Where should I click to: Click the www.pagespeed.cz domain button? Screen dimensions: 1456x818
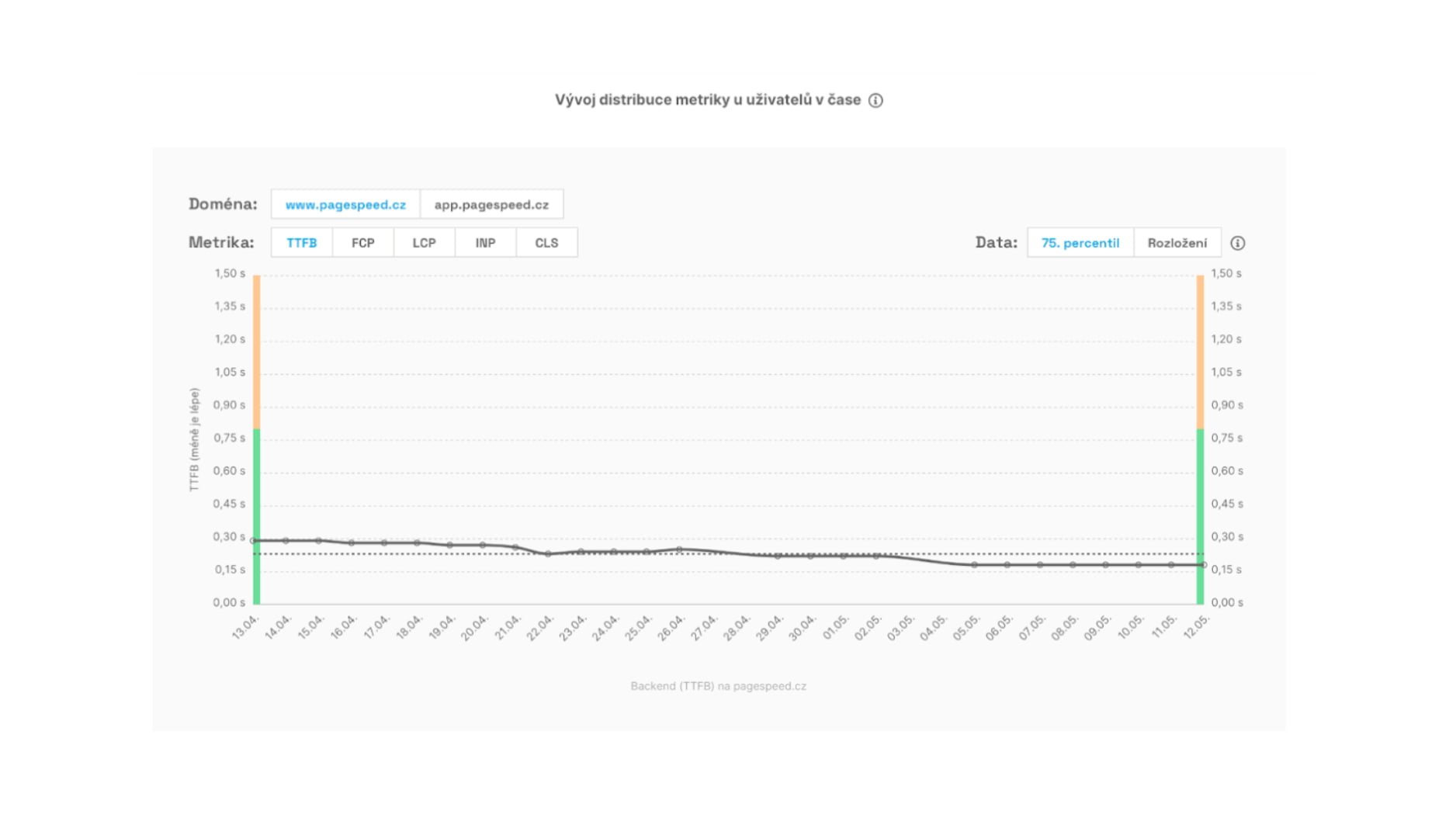click(x=345, y=204)
